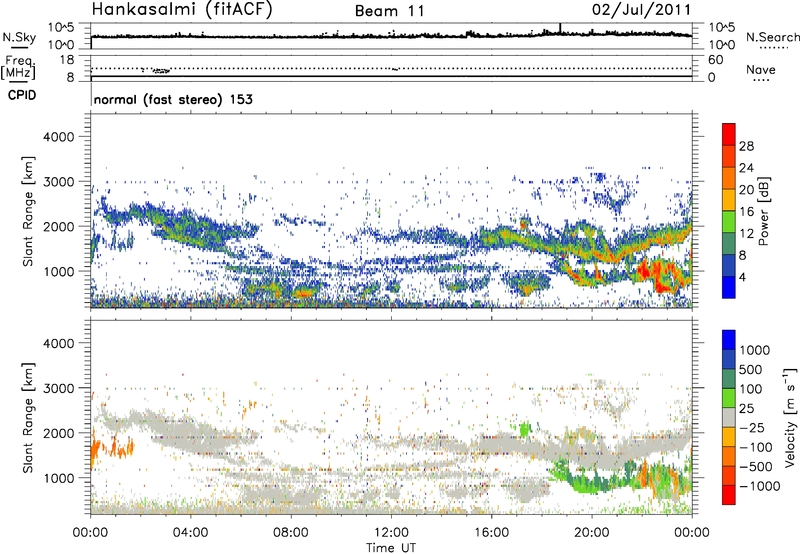Click the '100' velocity scale value
The image size is (800, 554).
[x=750, y=389]
